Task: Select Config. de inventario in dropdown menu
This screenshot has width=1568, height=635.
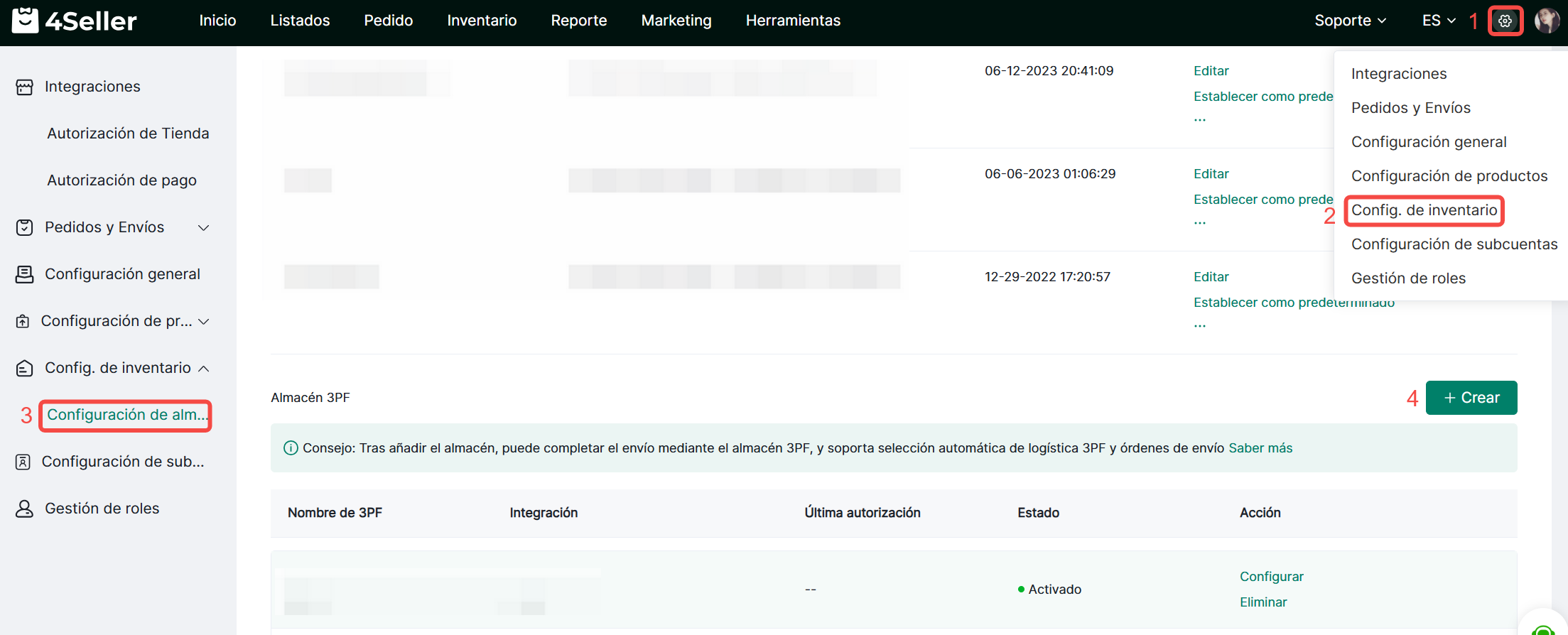Action: point(1424,210)
